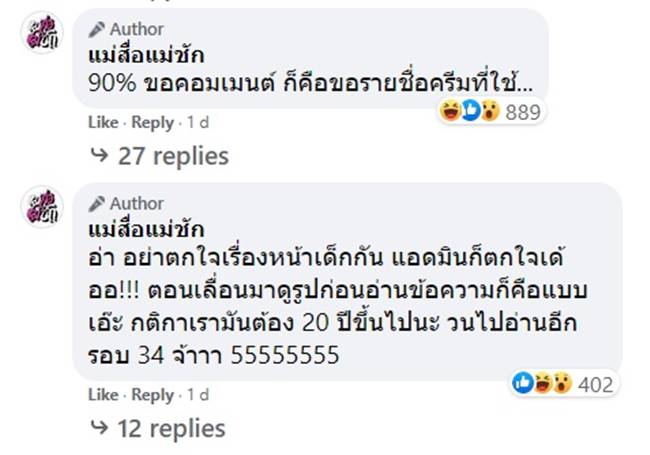This screenshot has width=650, height=455.
Task: Click the avatar of the comment with 402 reactions
Action: tap(42, 207)
